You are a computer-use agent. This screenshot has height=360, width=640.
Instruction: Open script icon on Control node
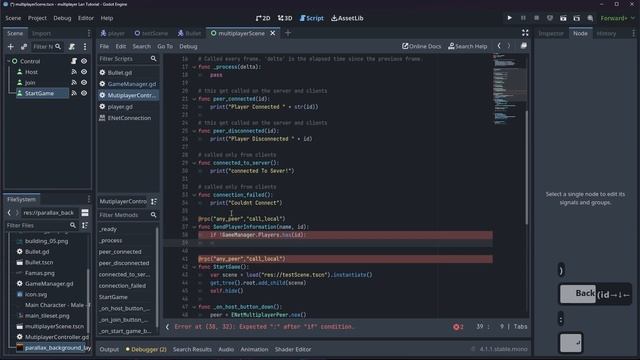click(x=74, y=61)
